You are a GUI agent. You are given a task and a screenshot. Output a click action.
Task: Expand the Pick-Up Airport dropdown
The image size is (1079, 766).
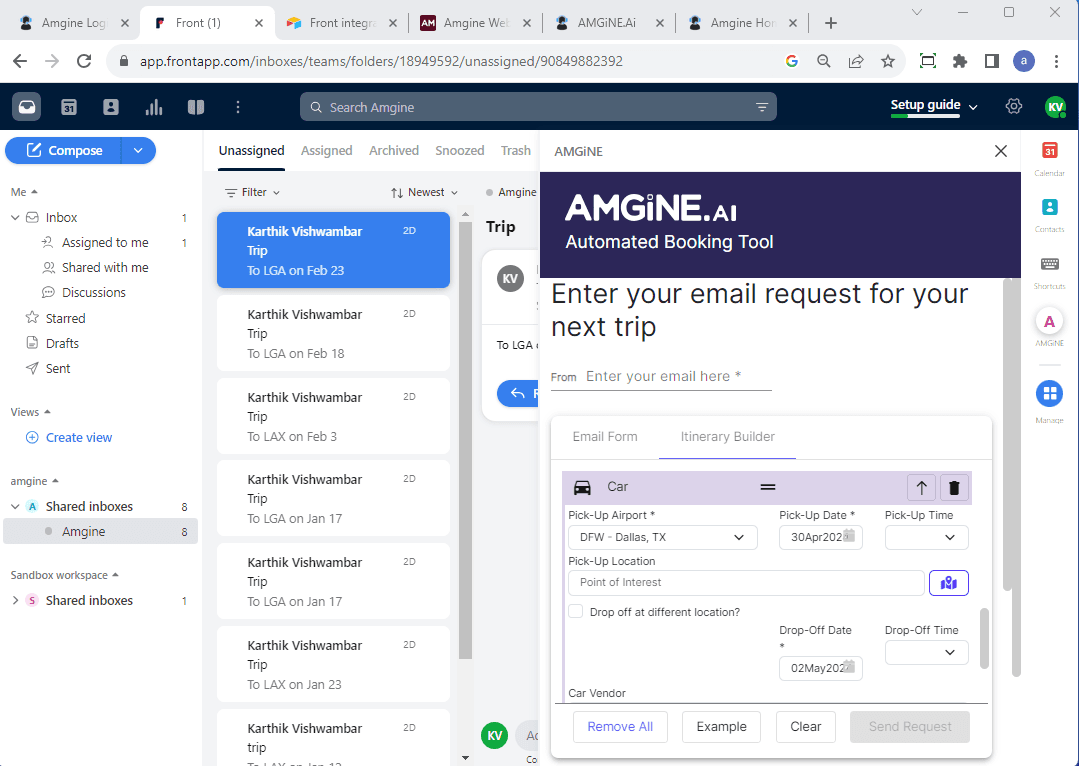[663, 538]
